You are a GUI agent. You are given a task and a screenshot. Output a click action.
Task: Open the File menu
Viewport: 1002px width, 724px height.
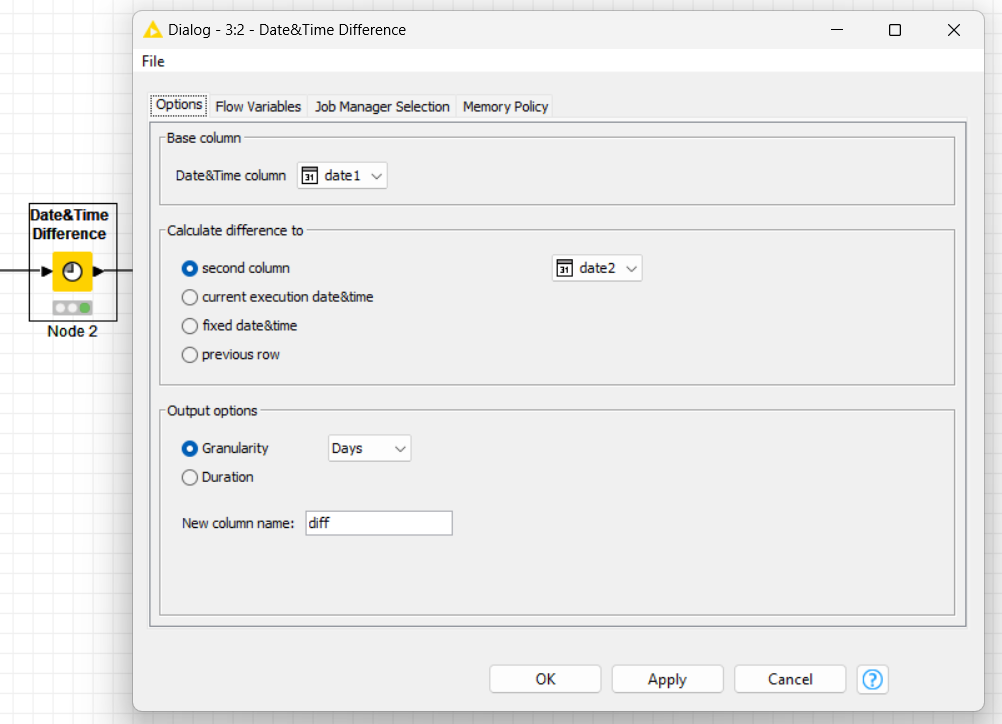(x=153, y=61)
